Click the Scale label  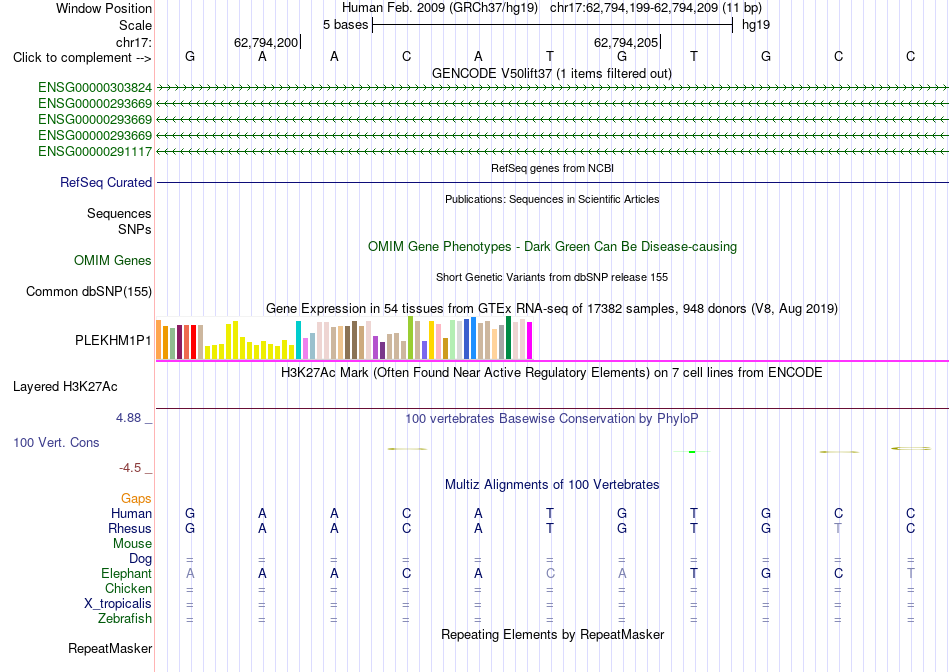click(x=135, y=25)
